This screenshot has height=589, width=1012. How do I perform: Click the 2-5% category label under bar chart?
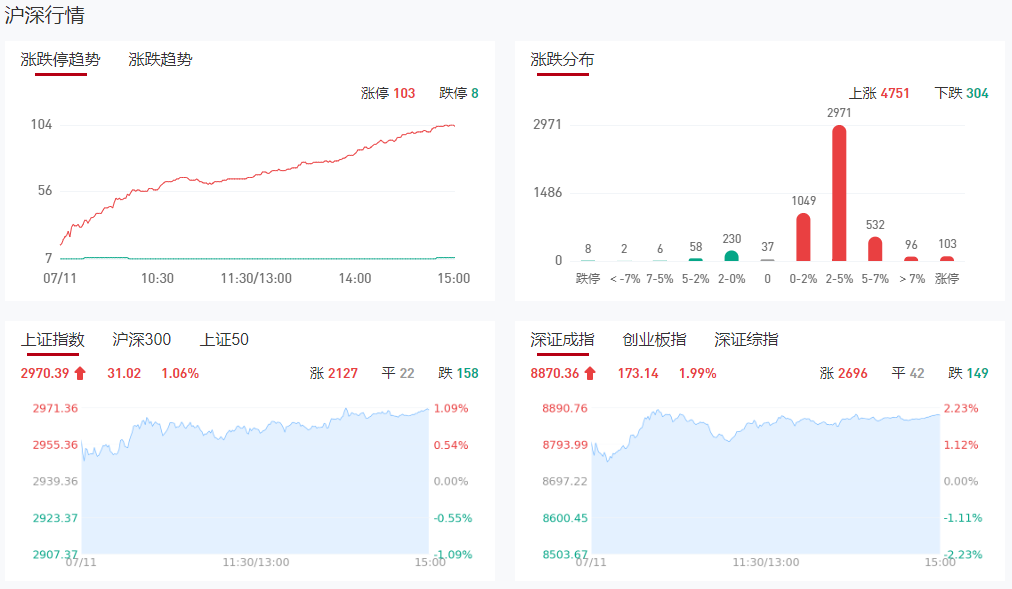point(839,279)
